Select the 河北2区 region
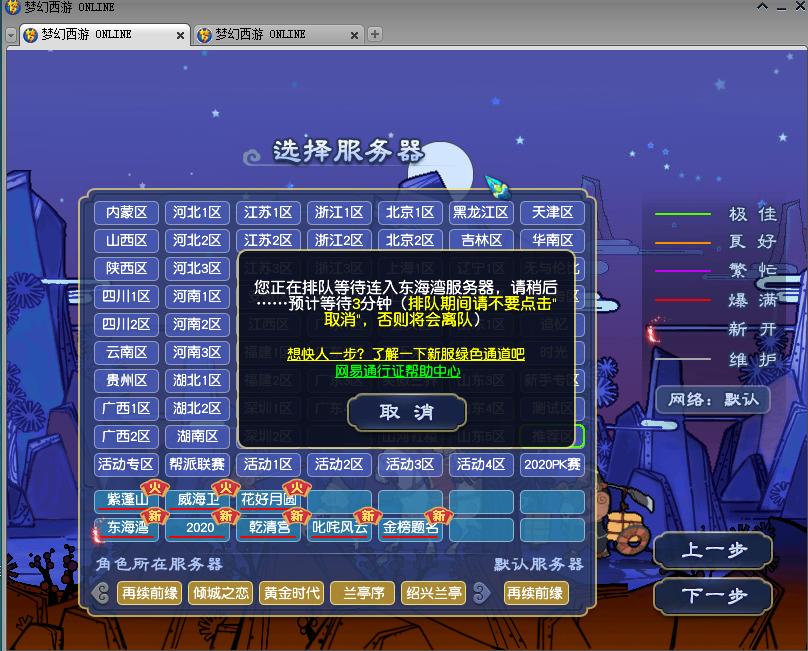The width and height of the screenshot is (808, 651). pos(197,240)
